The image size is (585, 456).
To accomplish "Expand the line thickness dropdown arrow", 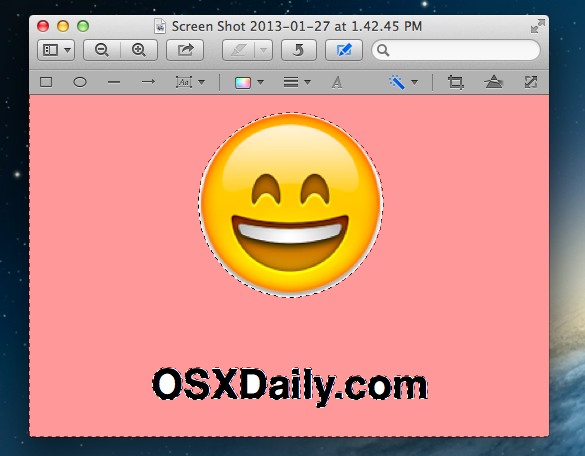I will click(307, 82).
